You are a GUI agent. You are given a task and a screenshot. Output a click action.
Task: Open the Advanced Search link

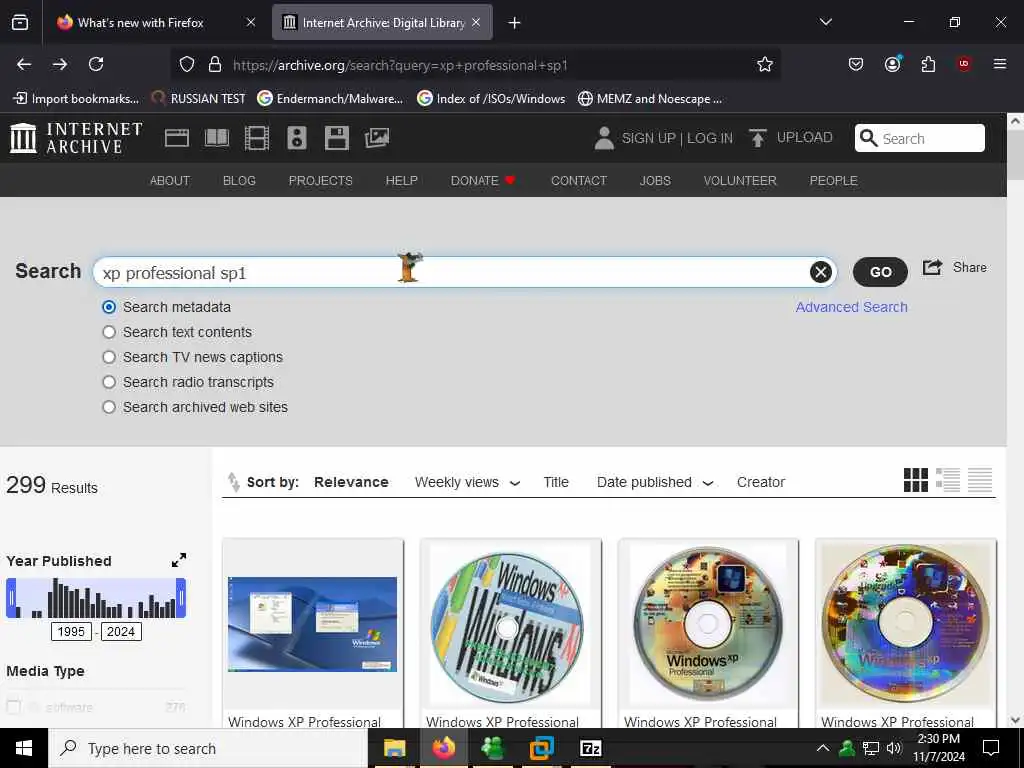tap(851, 307)
